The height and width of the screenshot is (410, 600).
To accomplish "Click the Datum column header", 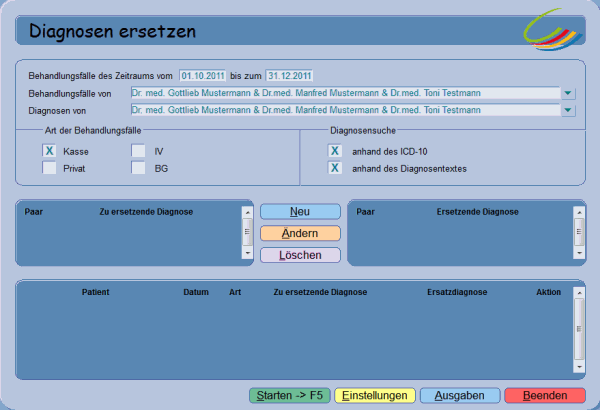I will [196, 292].
